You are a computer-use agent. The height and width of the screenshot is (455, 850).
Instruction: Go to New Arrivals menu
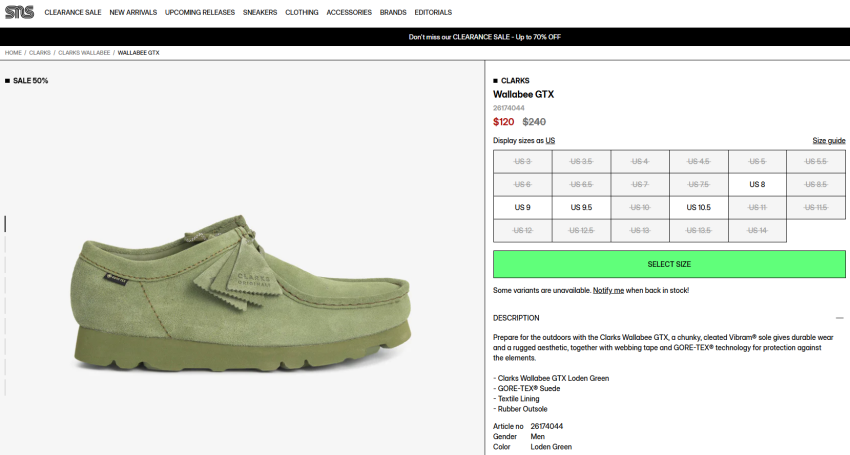tap(133, 12)
